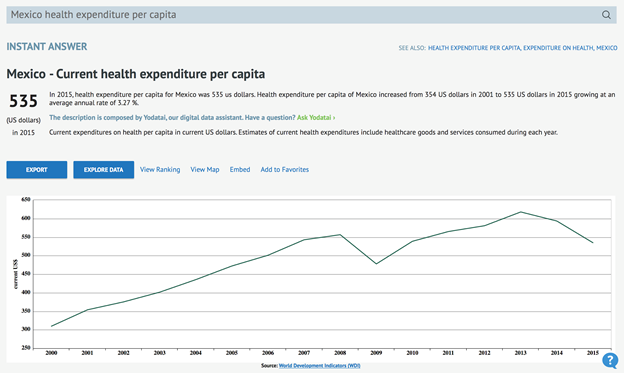Viewport: 624px width, 373px height.
Task: Click the 2005 x-axis label
Action: 232,353
